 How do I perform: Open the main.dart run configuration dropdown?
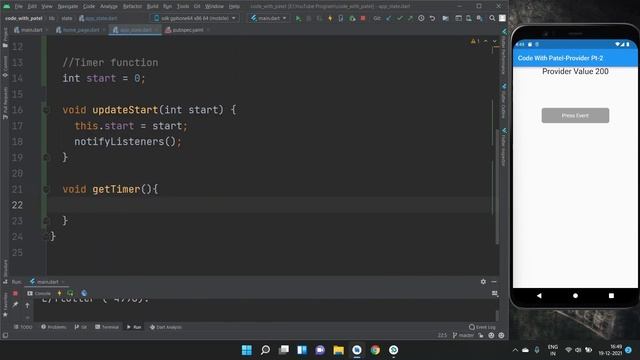(269, 18)
